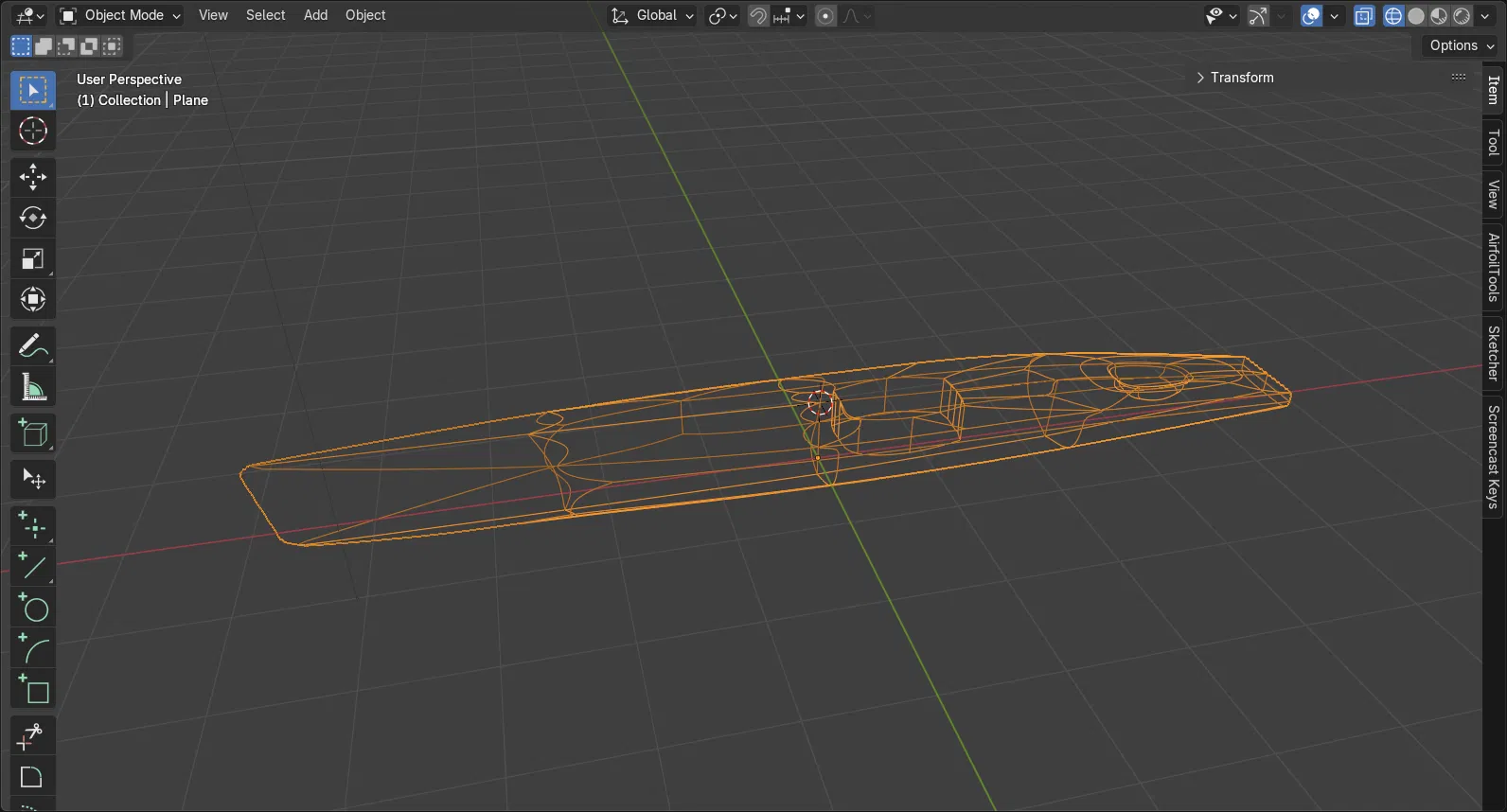Screen dimensions: 1507x812
Task: Select the trim scissors sketch tool
Action: pyautogui.click(x=33, y=736)
